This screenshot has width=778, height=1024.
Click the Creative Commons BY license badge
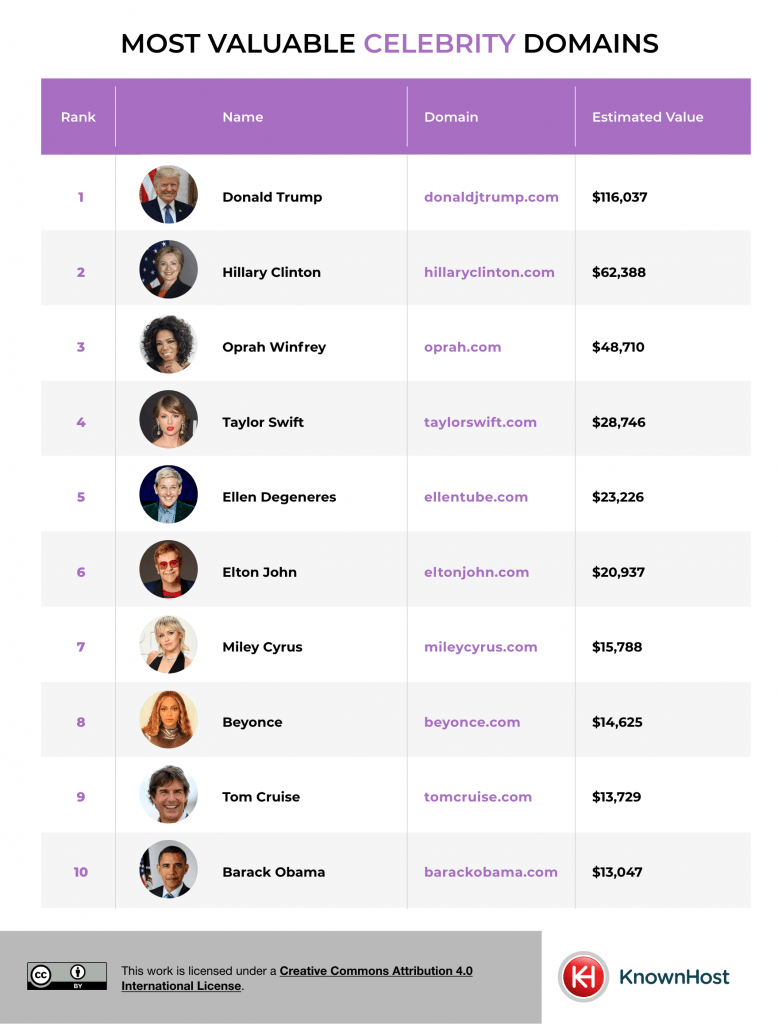67,976
